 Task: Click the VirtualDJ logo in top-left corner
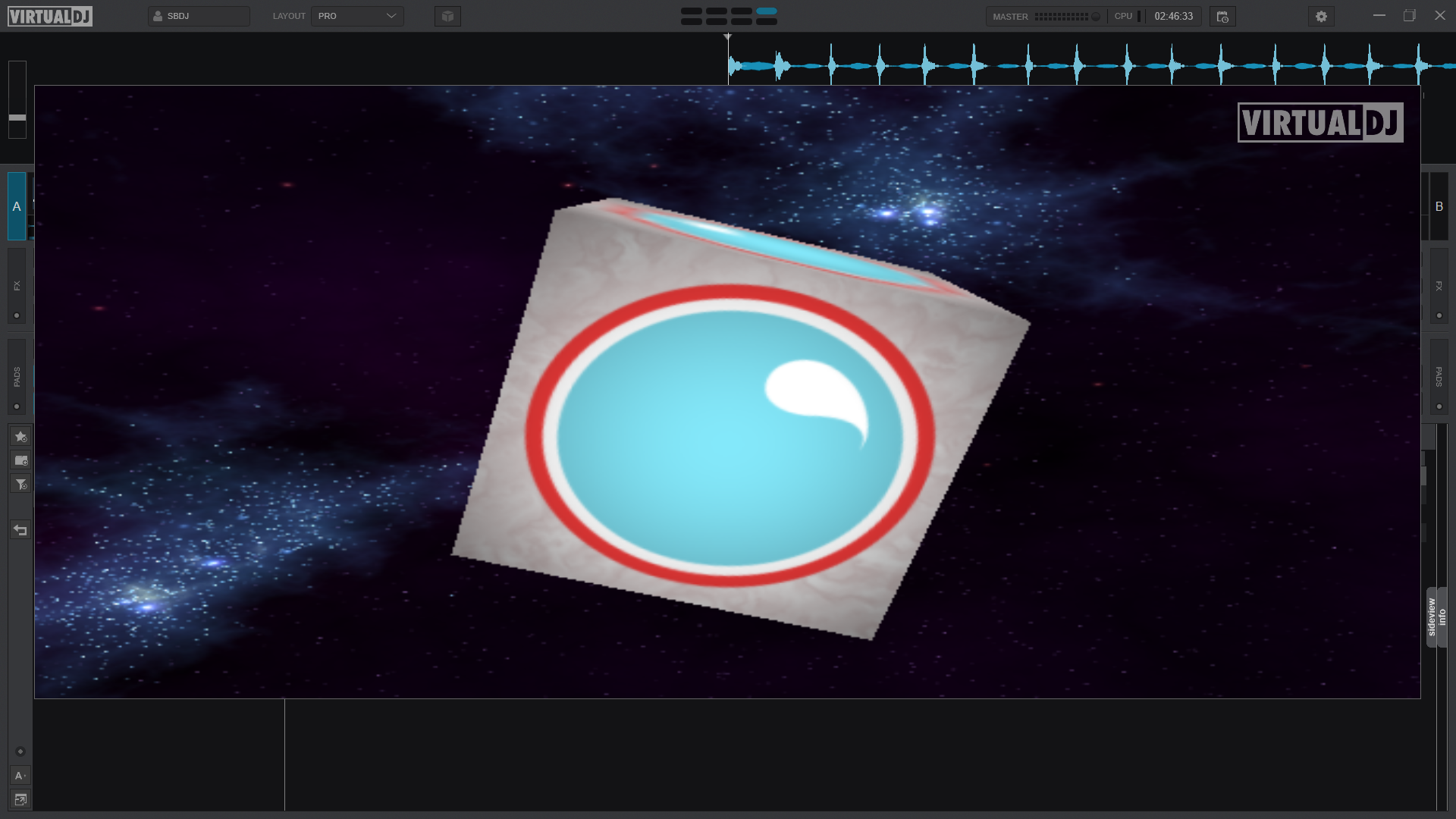click(x=50, y=16)
